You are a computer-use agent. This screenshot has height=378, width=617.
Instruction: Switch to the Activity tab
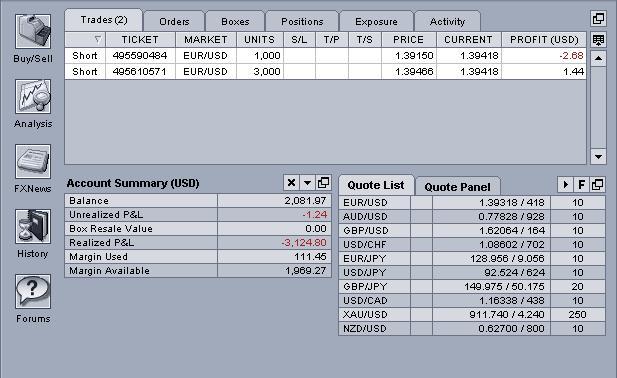447,22
